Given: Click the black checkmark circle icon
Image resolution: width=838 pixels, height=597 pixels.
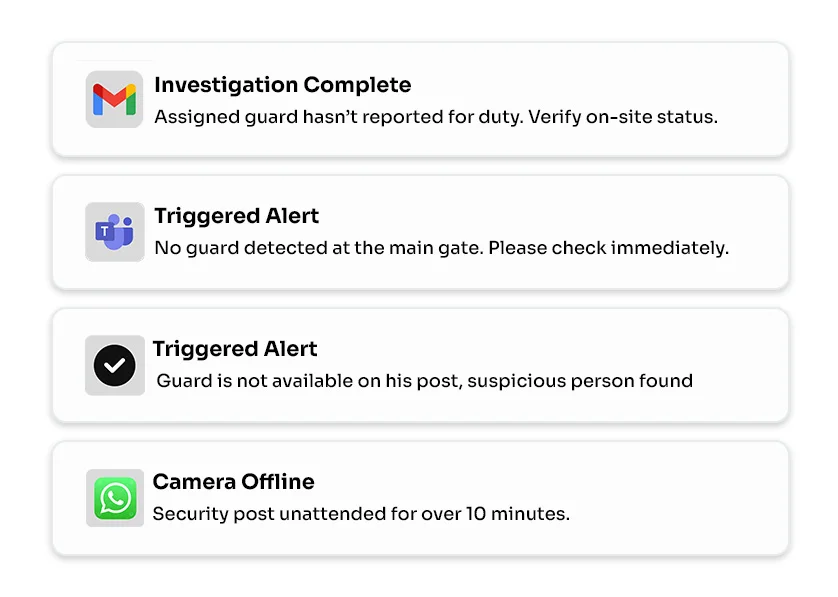Looking at the screenshot, I should 114,365.
